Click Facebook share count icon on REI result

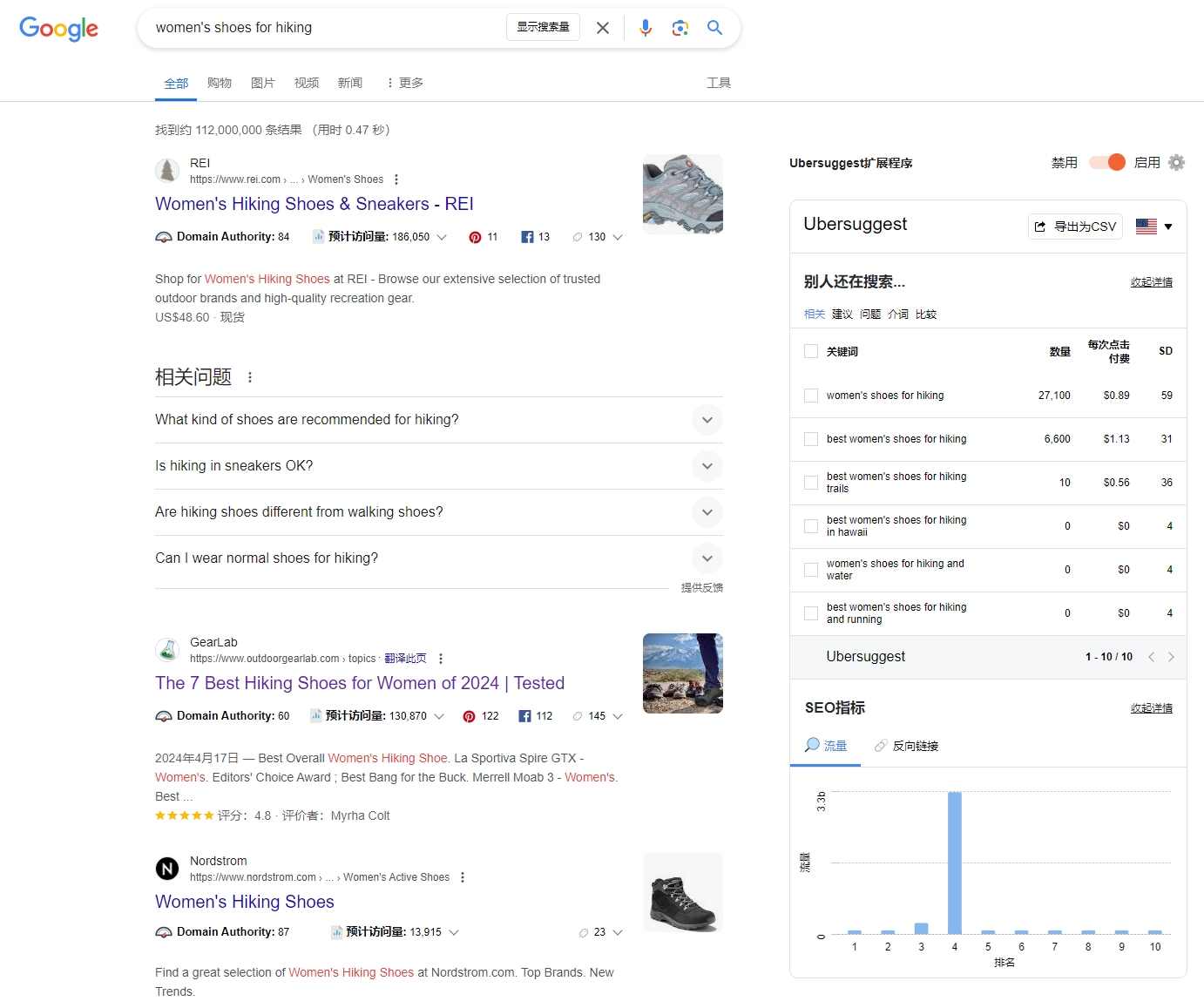[527, 237]
